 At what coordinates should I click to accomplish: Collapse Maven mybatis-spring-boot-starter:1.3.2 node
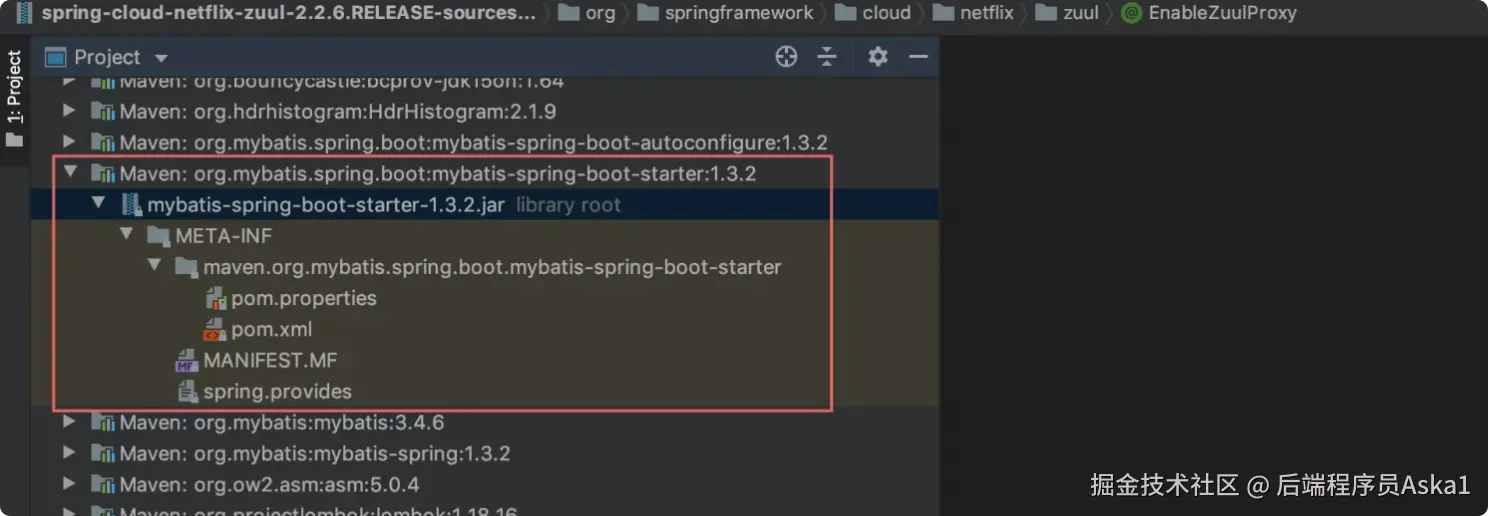(69, 173)
